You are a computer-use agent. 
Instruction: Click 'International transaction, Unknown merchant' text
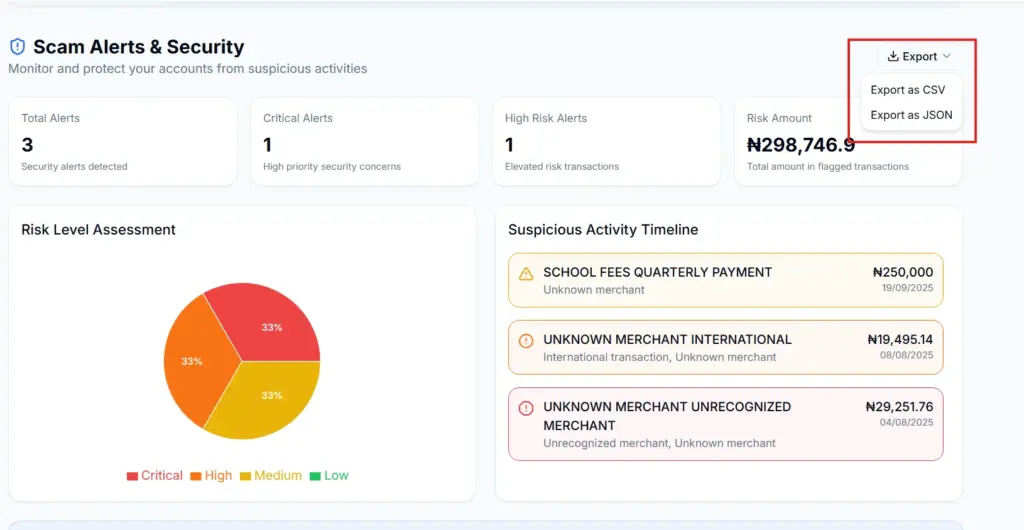pyautogui.click(x=660, y=357)
